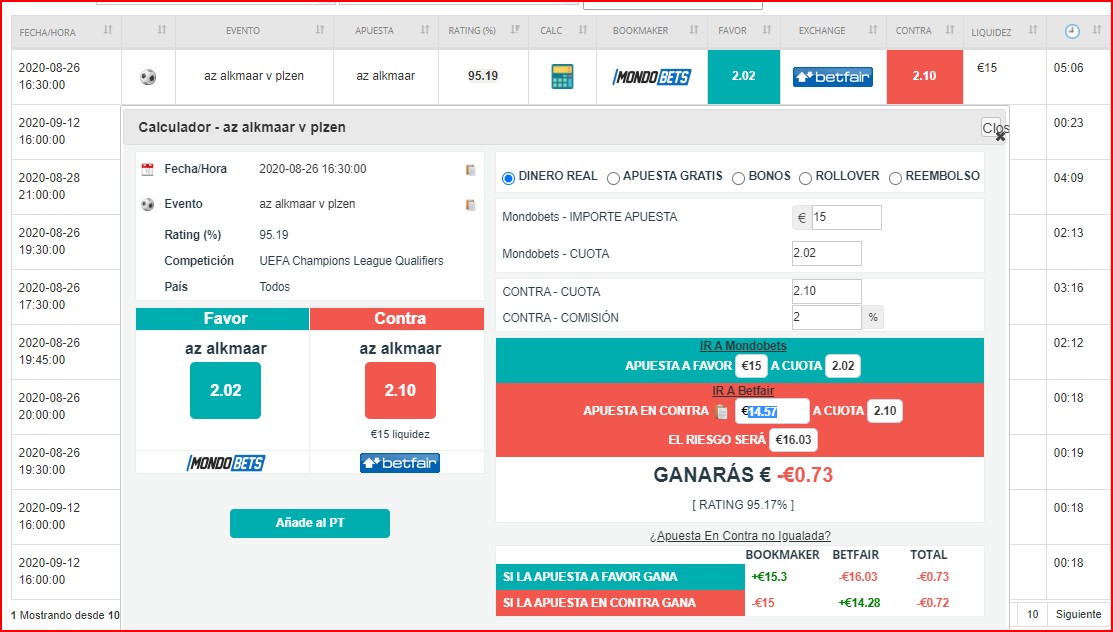The image size is (1113, 632).
Task: Click the teal 2.02 Favor odds cell in the table
Action: pyautogui.click(x=743, y=77)
